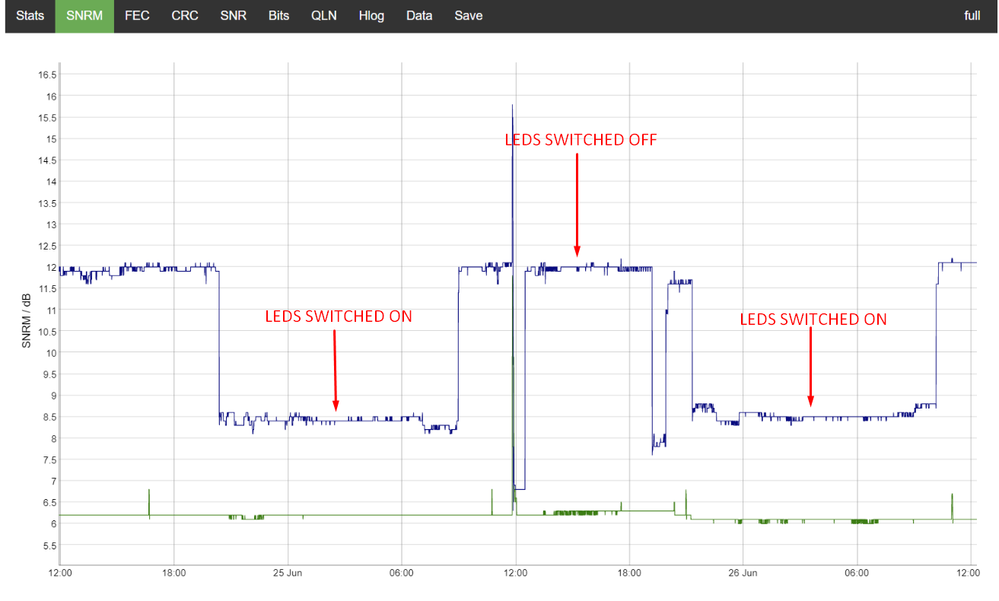
Task: Click the 'SNRM / dB' axis title
Action: point(28,320)
